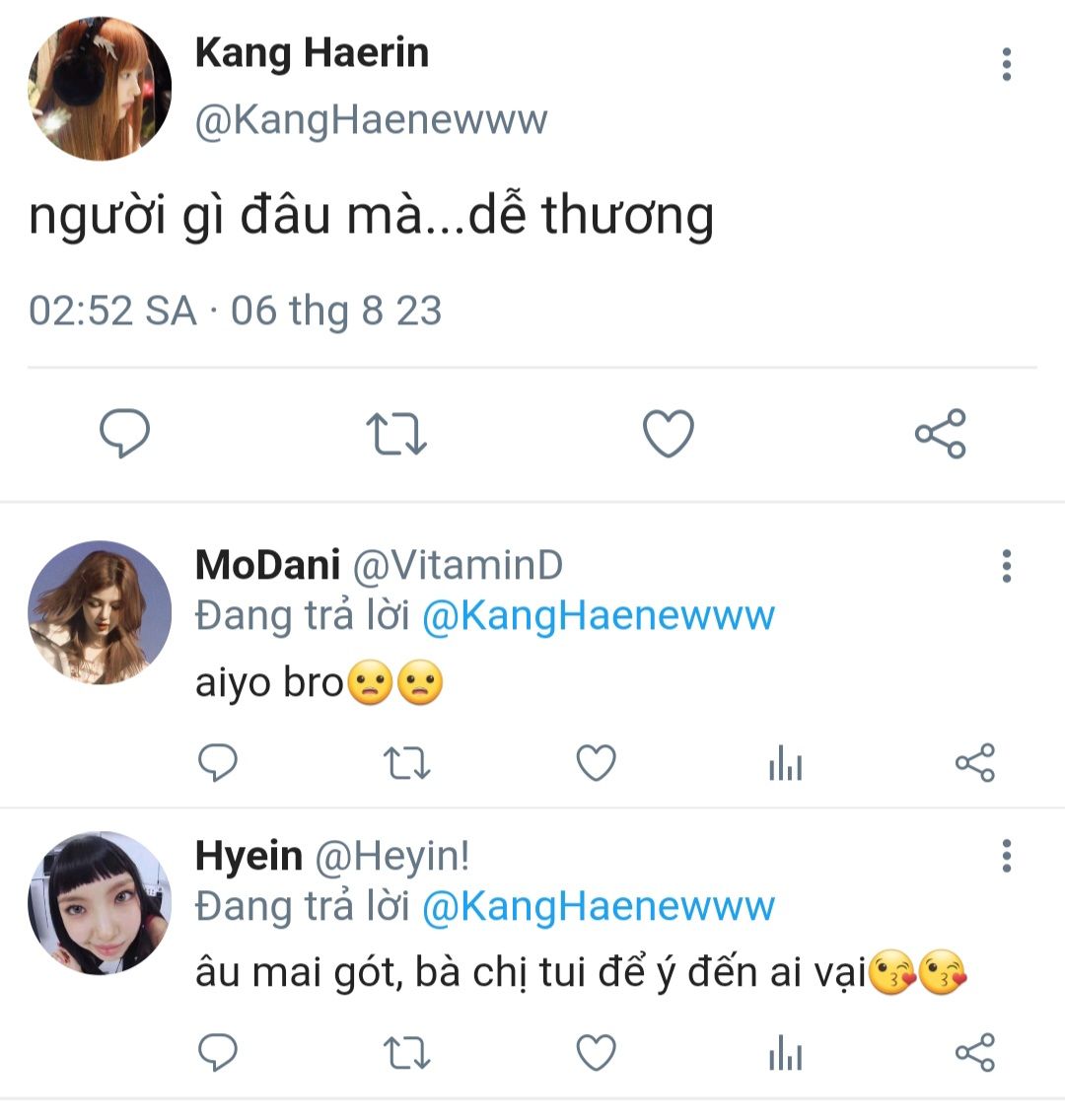Retweet Kang Haerin's main tweet
The image size is (1065, 1120).
[x=396, y=434]
